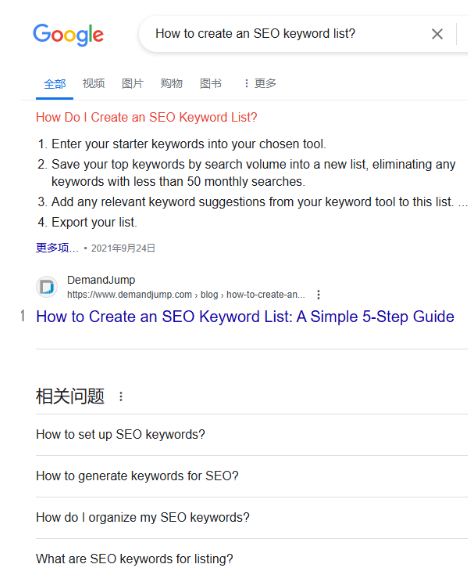Clear the search query with X icon
The width and height of the screenshot is (468, 578).
[437, 34]
